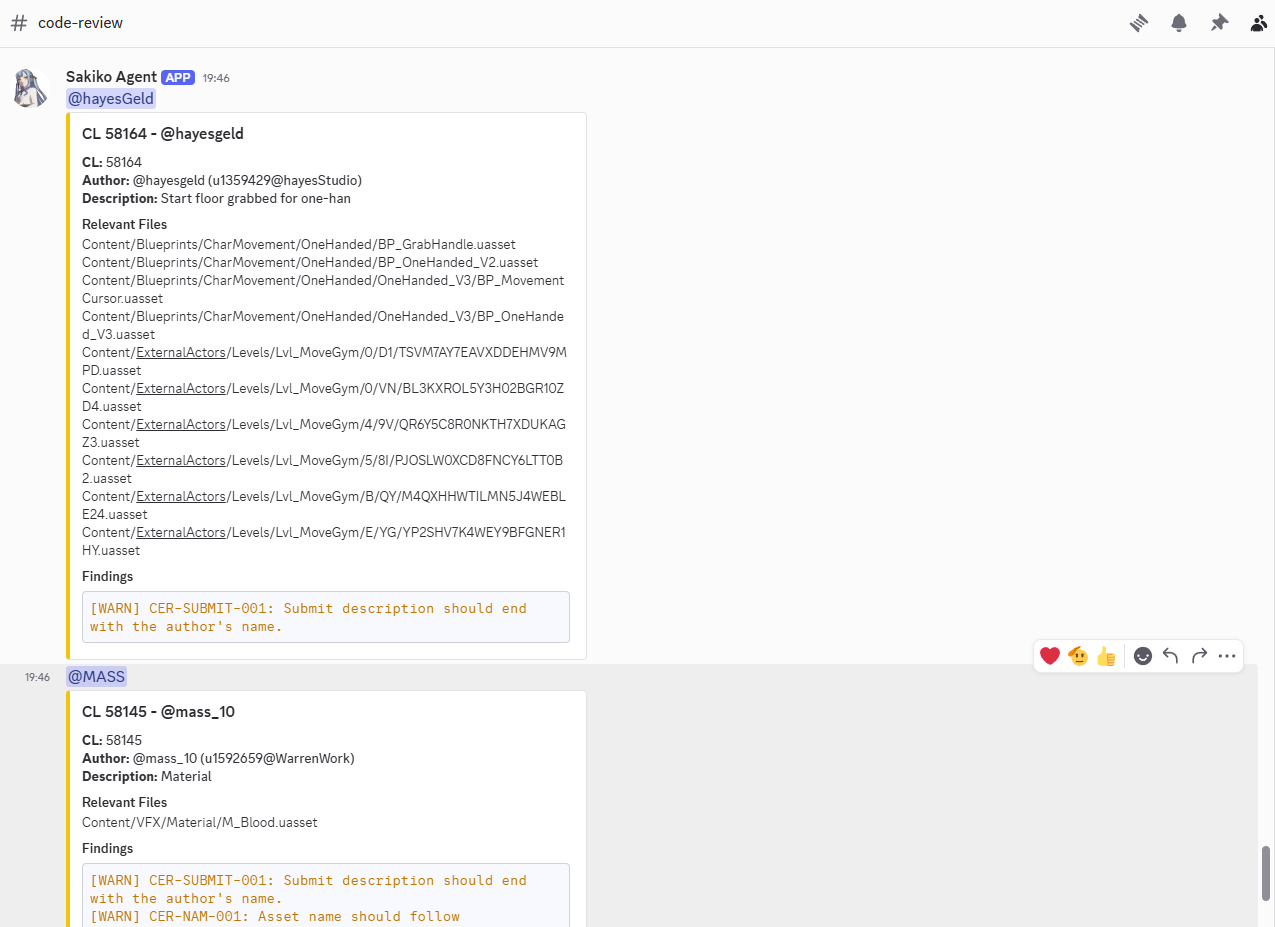Select the BP_GrabHandle.uasset file path

click(x=299, y=244)
